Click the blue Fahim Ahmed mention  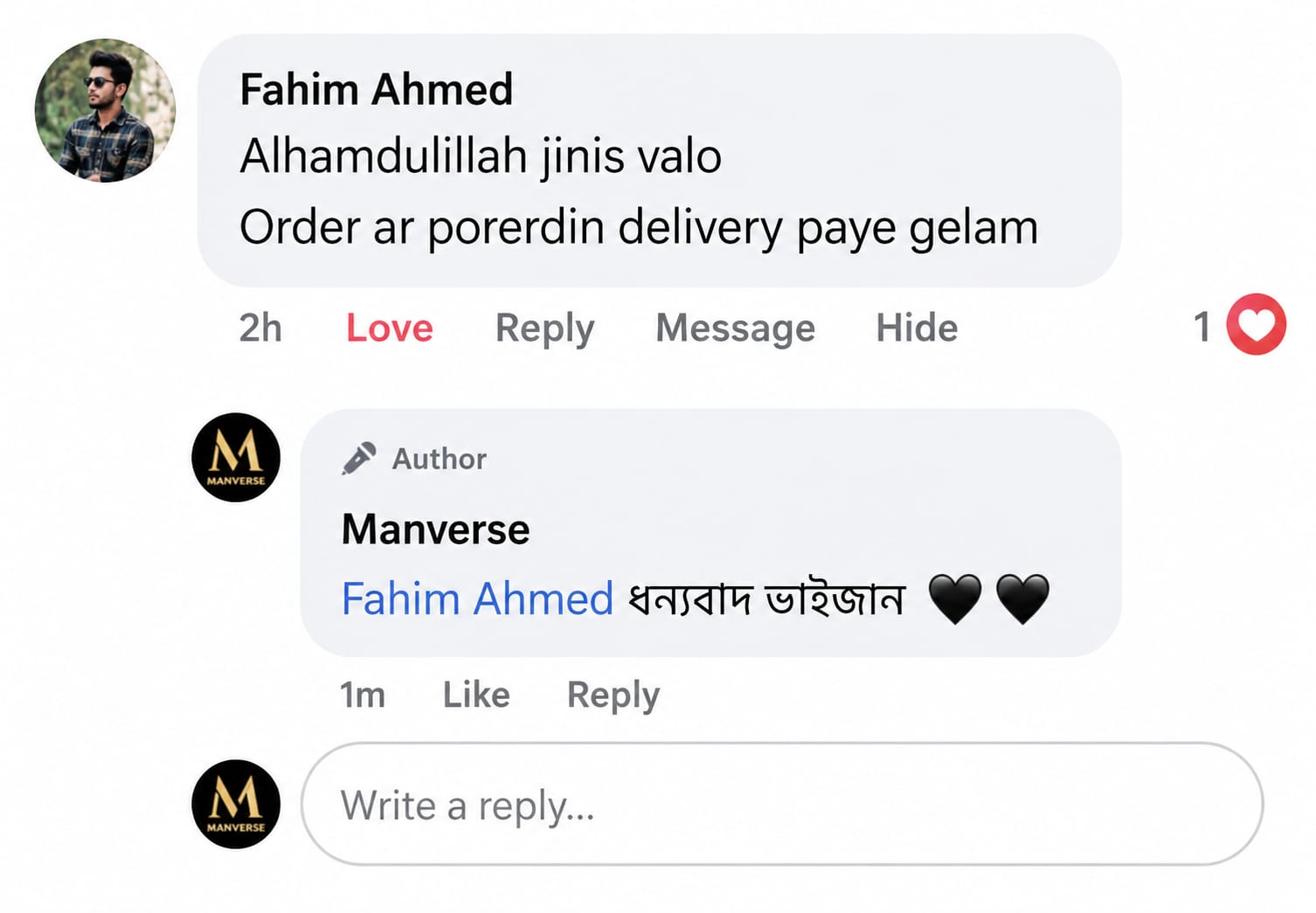pyautogui.click(x=477, y=599)
